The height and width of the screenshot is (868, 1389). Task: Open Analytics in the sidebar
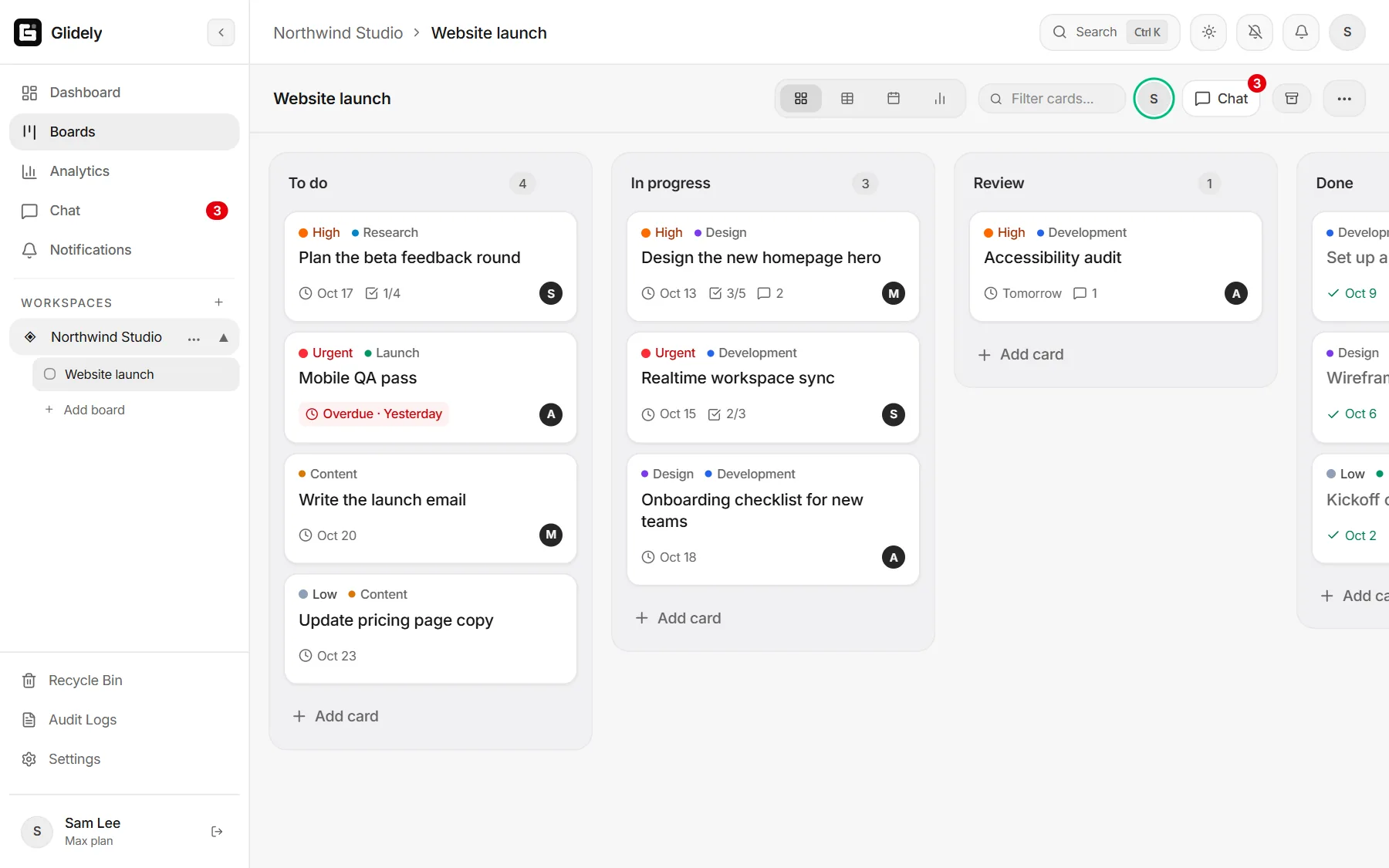point(124,171)
